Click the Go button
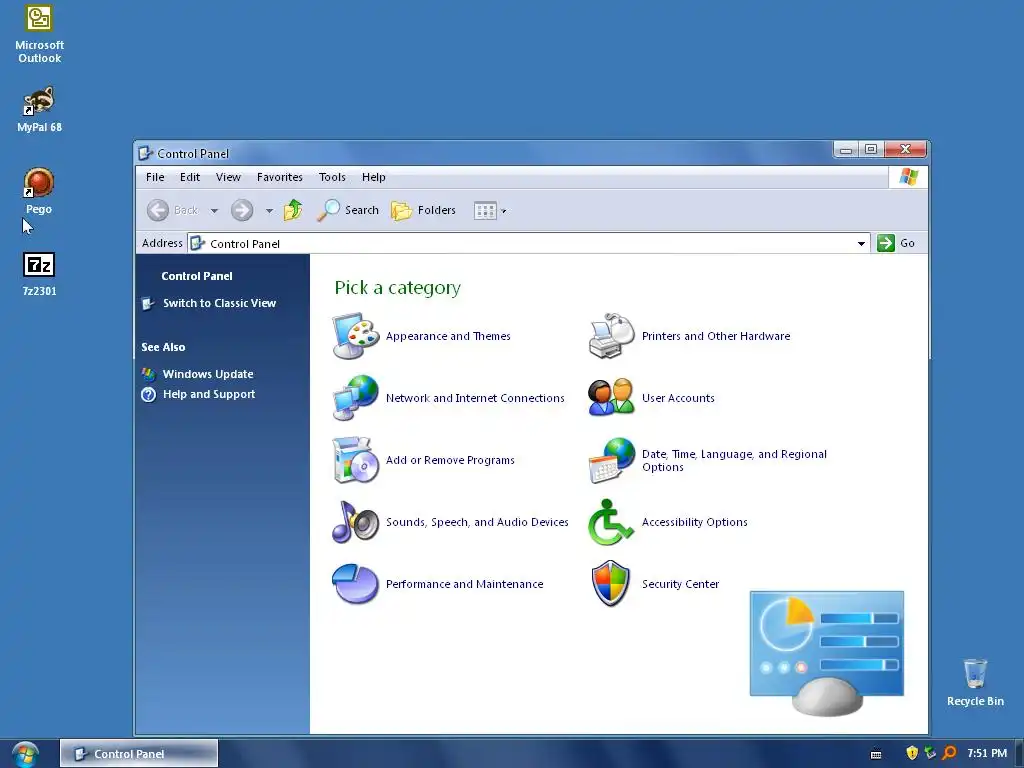 click(896, 243)
